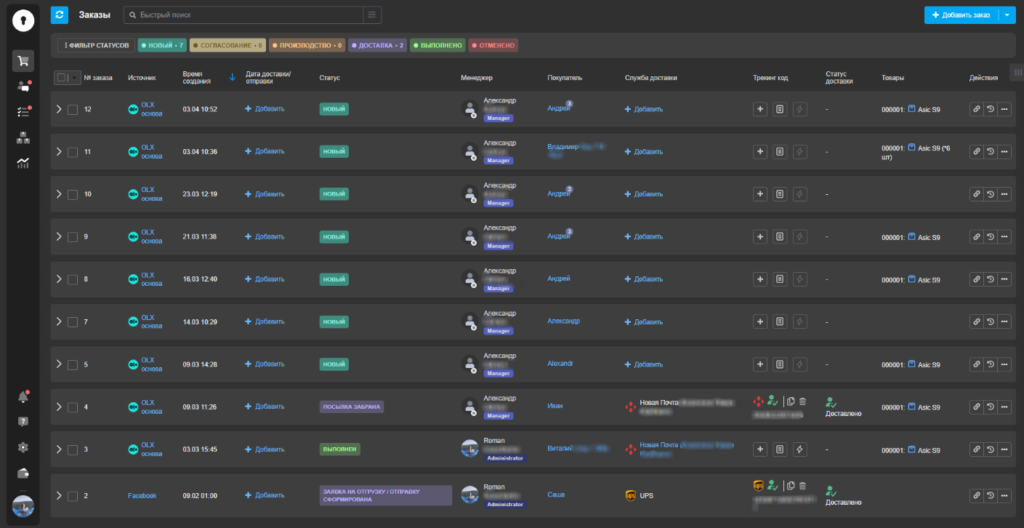This screenshot has height=528, width=1024.
Task: Open the analytics chart icon in sidebar
Action: click(23, 163)
